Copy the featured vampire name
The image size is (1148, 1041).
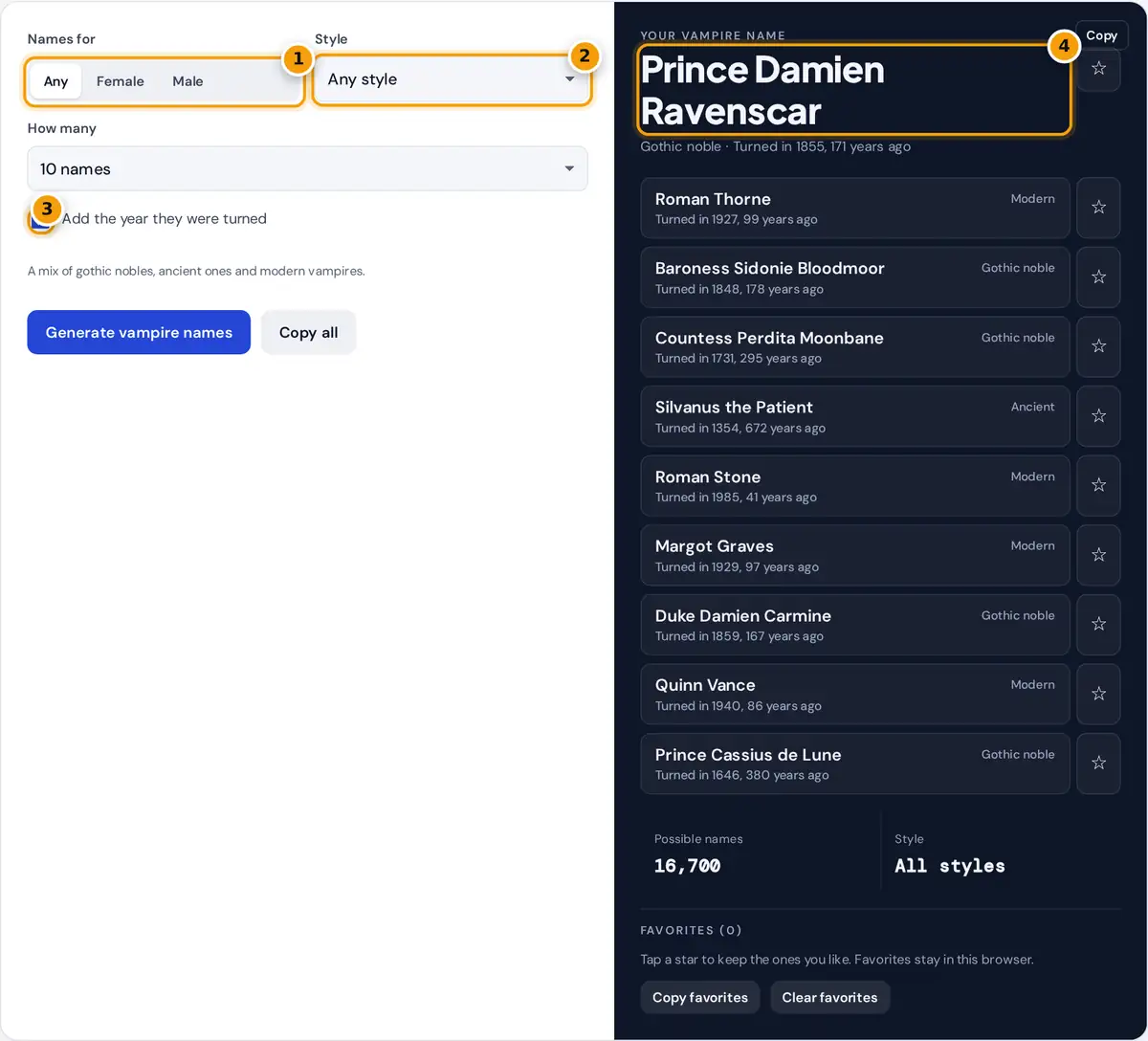[x=1101, y=35]
